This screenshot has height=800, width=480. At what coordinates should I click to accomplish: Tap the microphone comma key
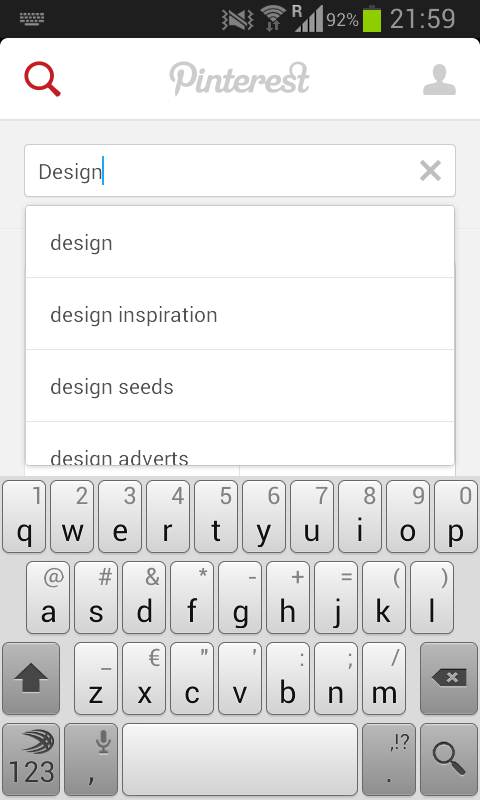91,759
